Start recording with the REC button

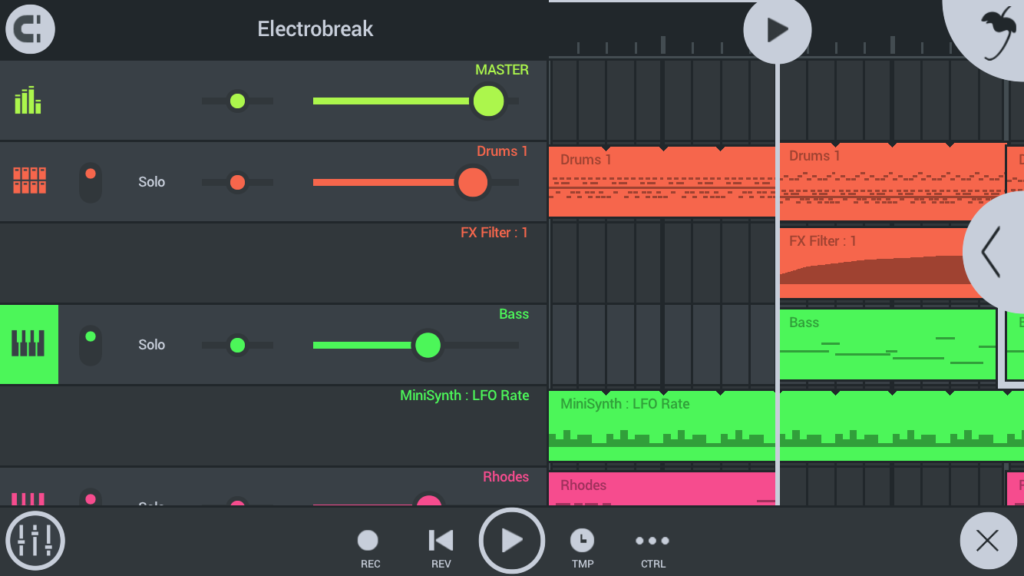(369, 548)
